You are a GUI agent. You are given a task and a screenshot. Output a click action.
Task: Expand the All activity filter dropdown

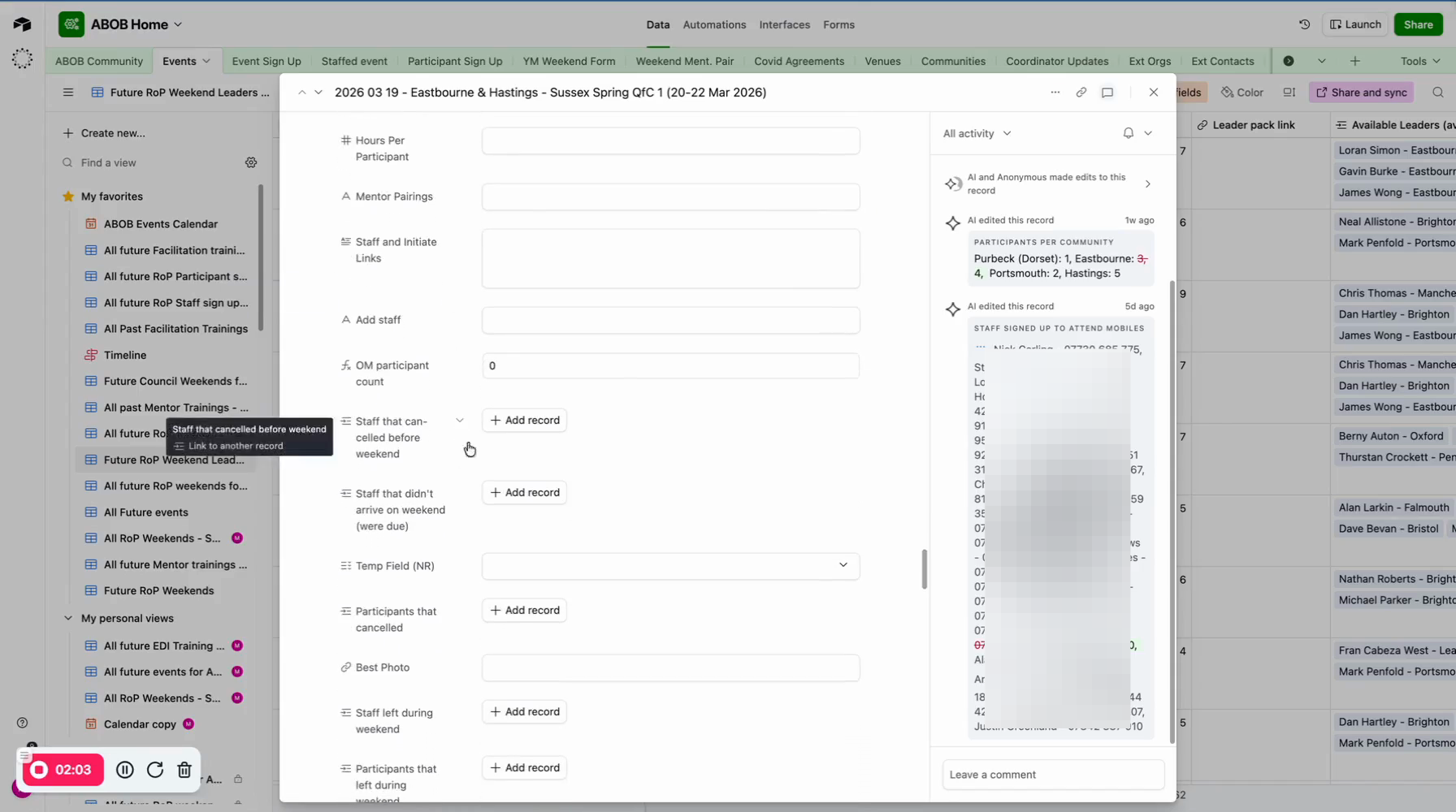tap(977, 133)
